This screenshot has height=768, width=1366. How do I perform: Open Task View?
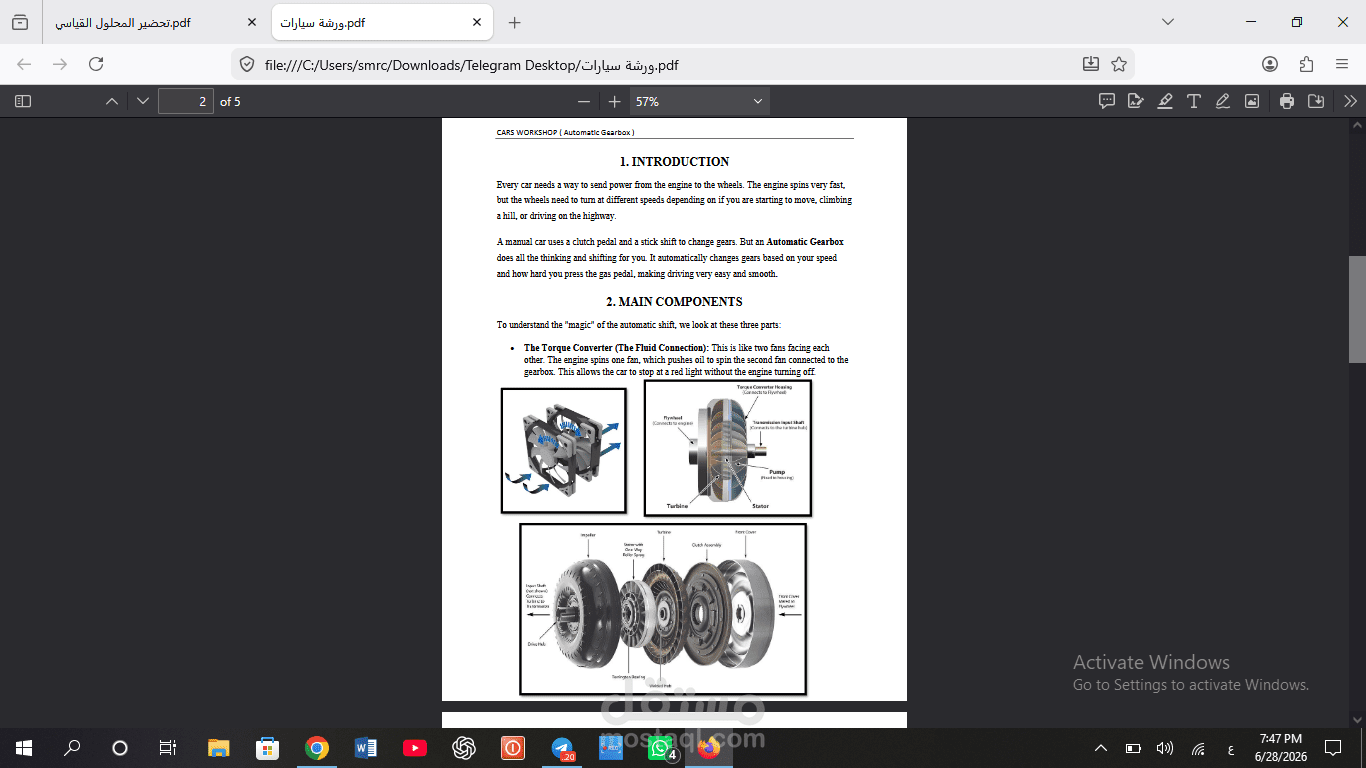(x=168, y=748)
